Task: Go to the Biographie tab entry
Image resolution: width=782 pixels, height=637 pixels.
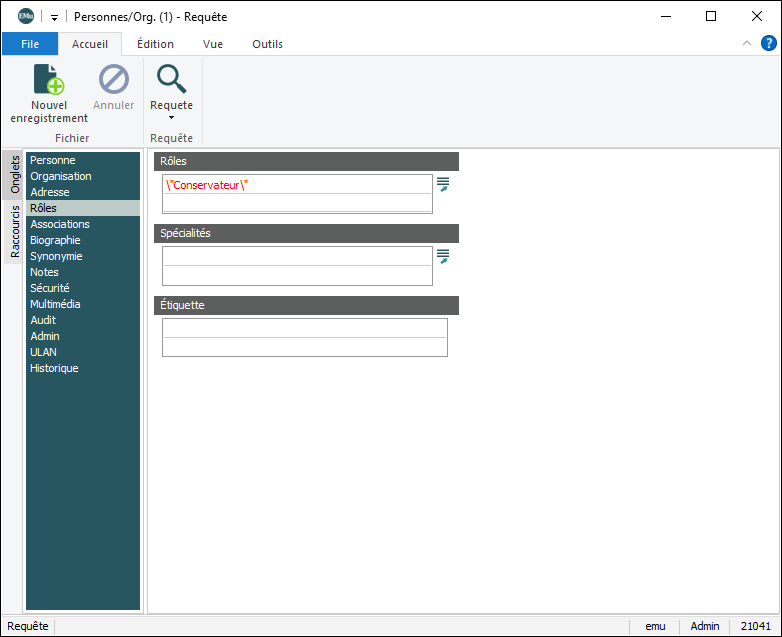Action: tap(56, 240)
